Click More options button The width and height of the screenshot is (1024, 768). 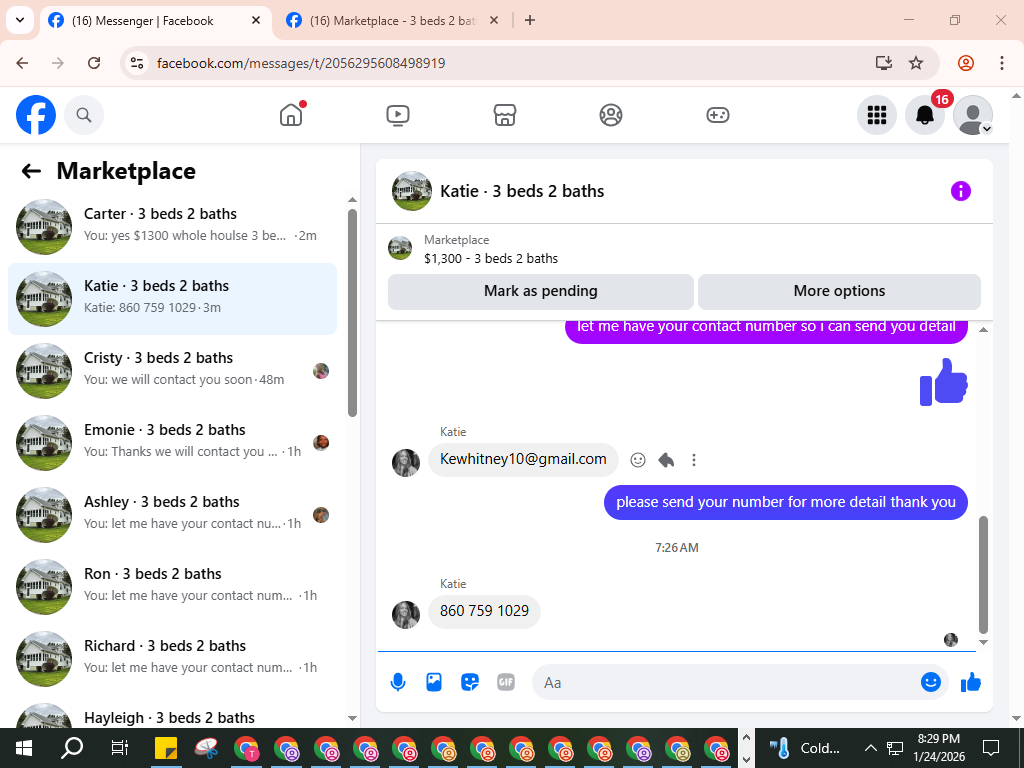click(839, 291)
